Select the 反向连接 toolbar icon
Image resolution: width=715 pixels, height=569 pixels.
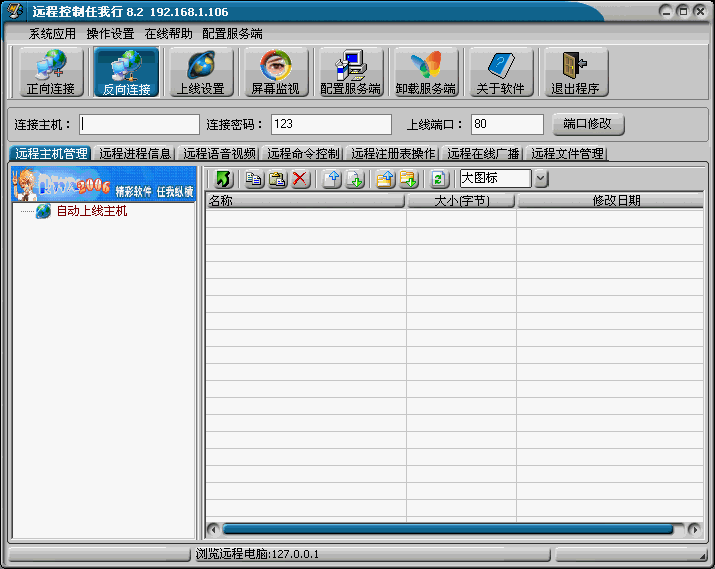(x=126, y=72)
